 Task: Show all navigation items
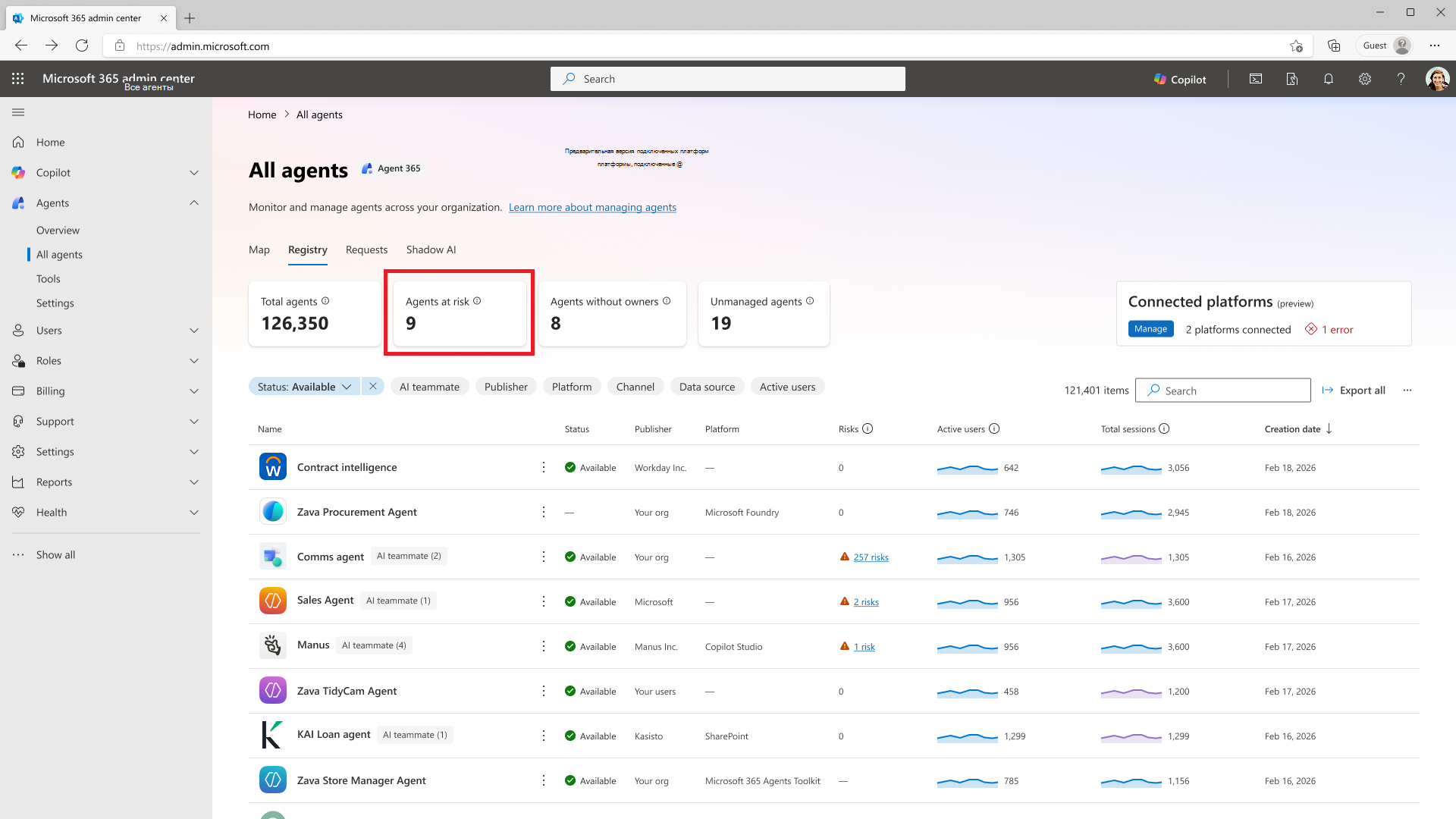(55, 555)
